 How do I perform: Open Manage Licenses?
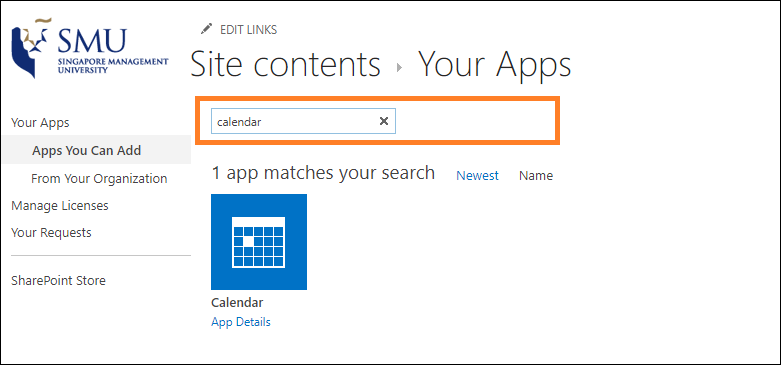[60, 206]
